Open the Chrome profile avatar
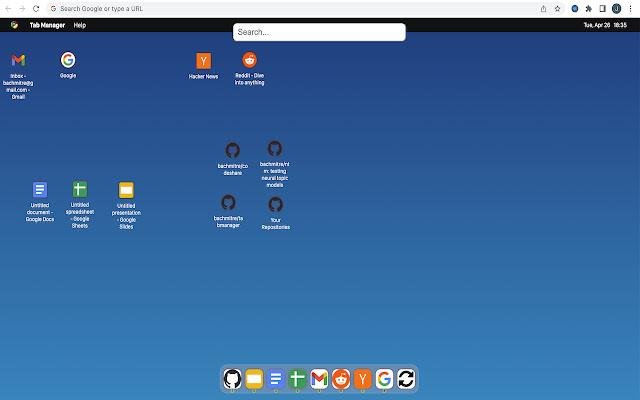Viewport: 640px width, 400px height. (x=616, y=9)
